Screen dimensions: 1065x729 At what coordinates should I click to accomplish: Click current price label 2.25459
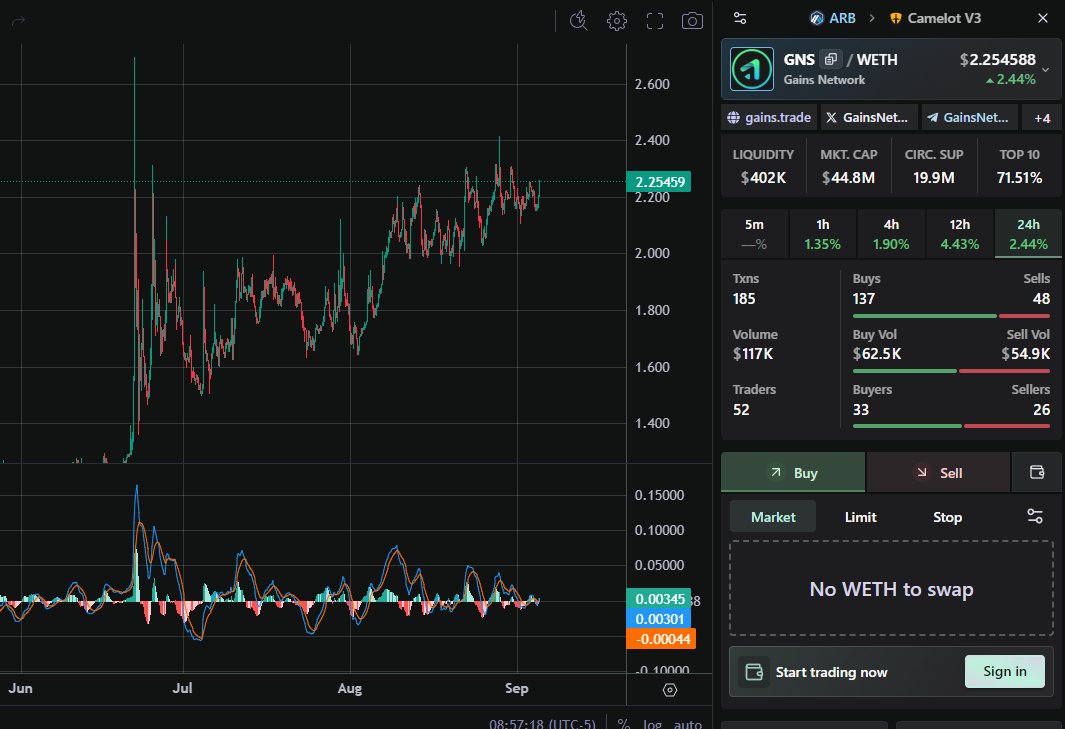coord(659,181)
